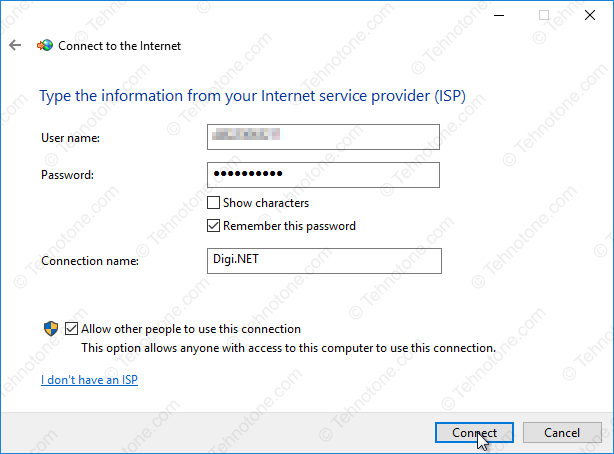Toggle Allow other people to use this connection
This screenshot has width=614, height=454.
click(x=71, y=329)
